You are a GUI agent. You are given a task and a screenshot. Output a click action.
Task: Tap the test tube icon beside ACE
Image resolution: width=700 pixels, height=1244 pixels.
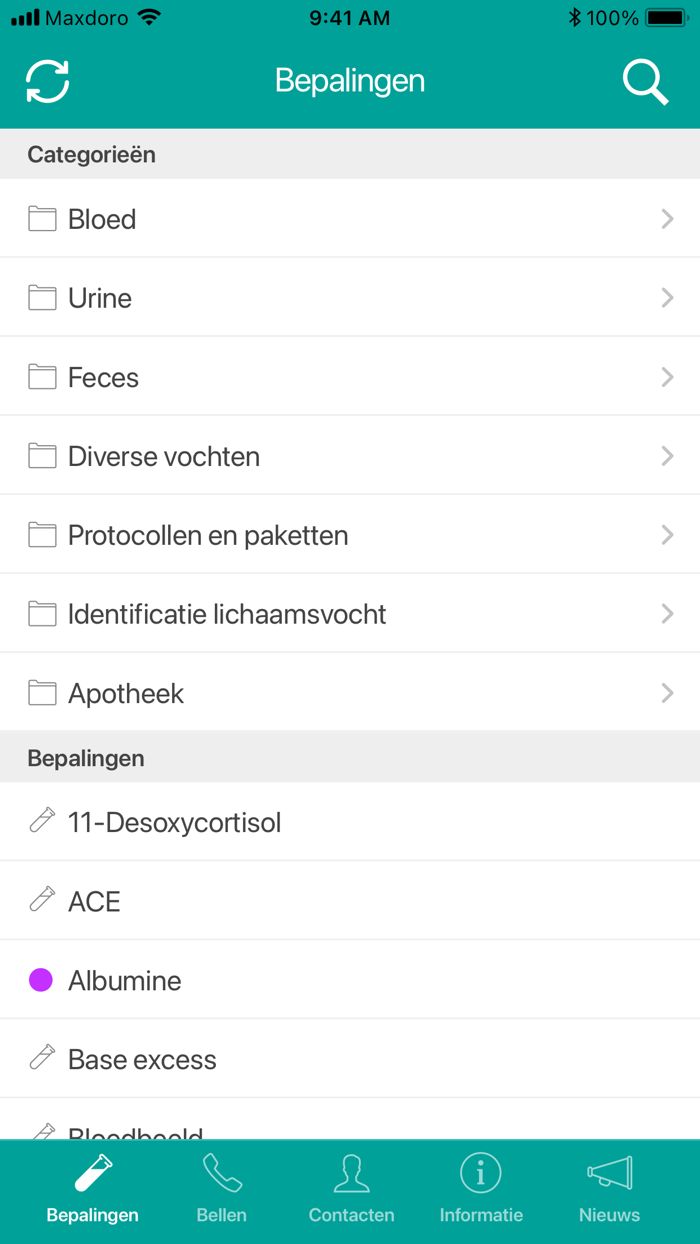point(41,900)
